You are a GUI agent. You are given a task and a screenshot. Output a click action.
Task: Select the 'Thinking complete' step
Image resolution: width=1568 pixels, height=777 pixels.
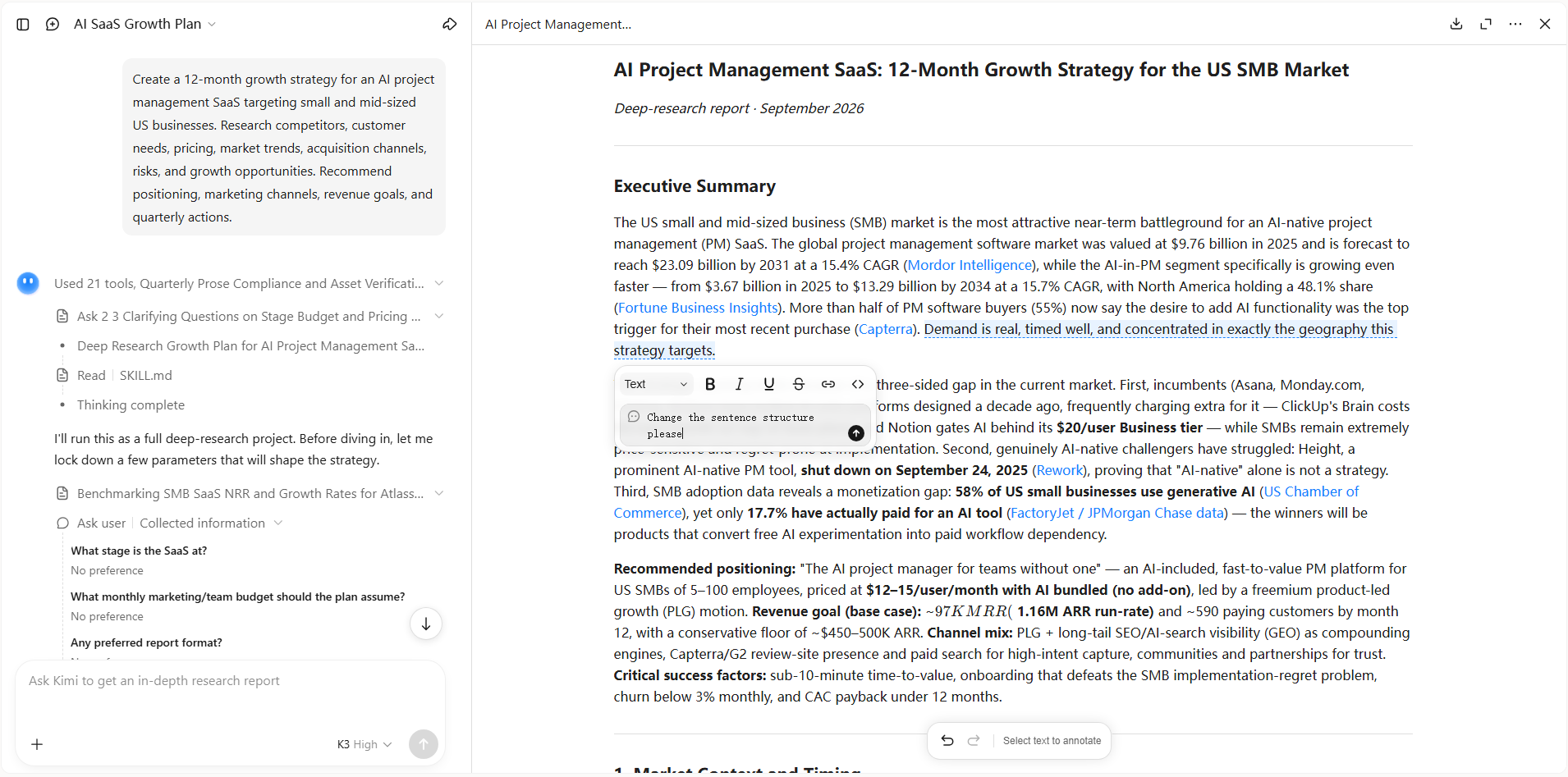131,405
